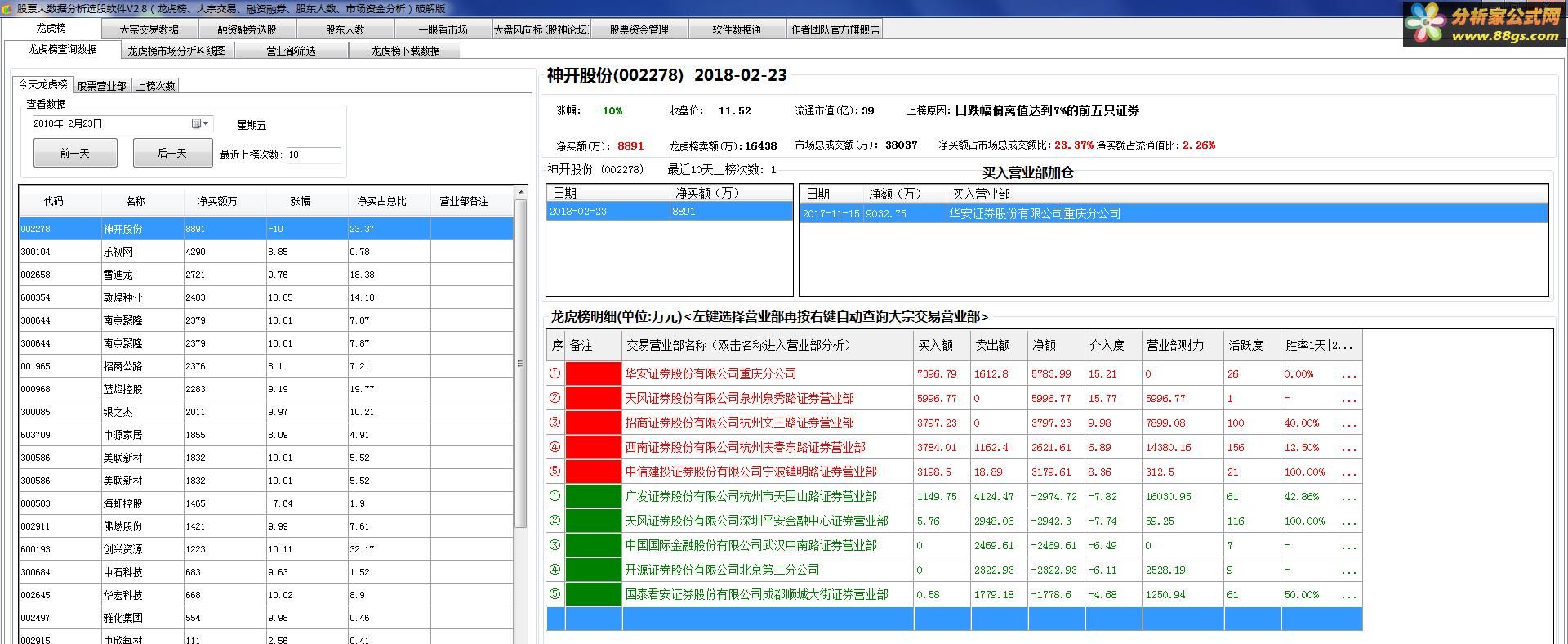The image size is (1568, 644).
Task: Select 天风证券泉州泉秀路证券营业部 row name
Action: tap(739, 398)
